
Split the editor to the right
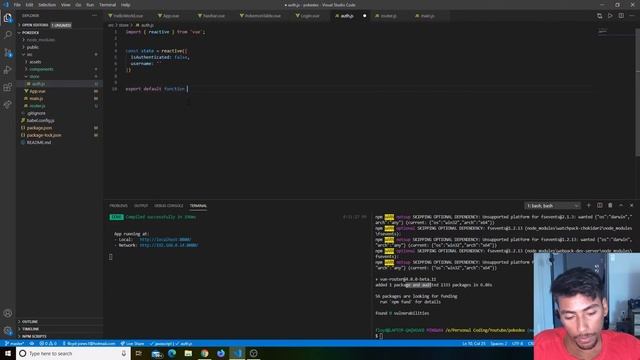(x=621, y=16)
